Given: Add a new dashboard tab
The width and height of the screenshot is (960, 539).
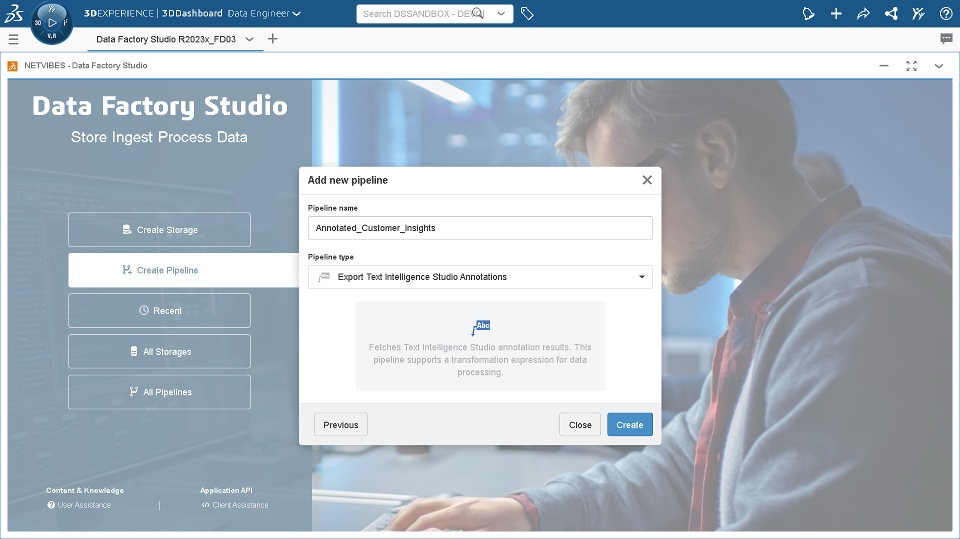Looking at the screenshot, I should pyautogui.click(x=272, y=39).
